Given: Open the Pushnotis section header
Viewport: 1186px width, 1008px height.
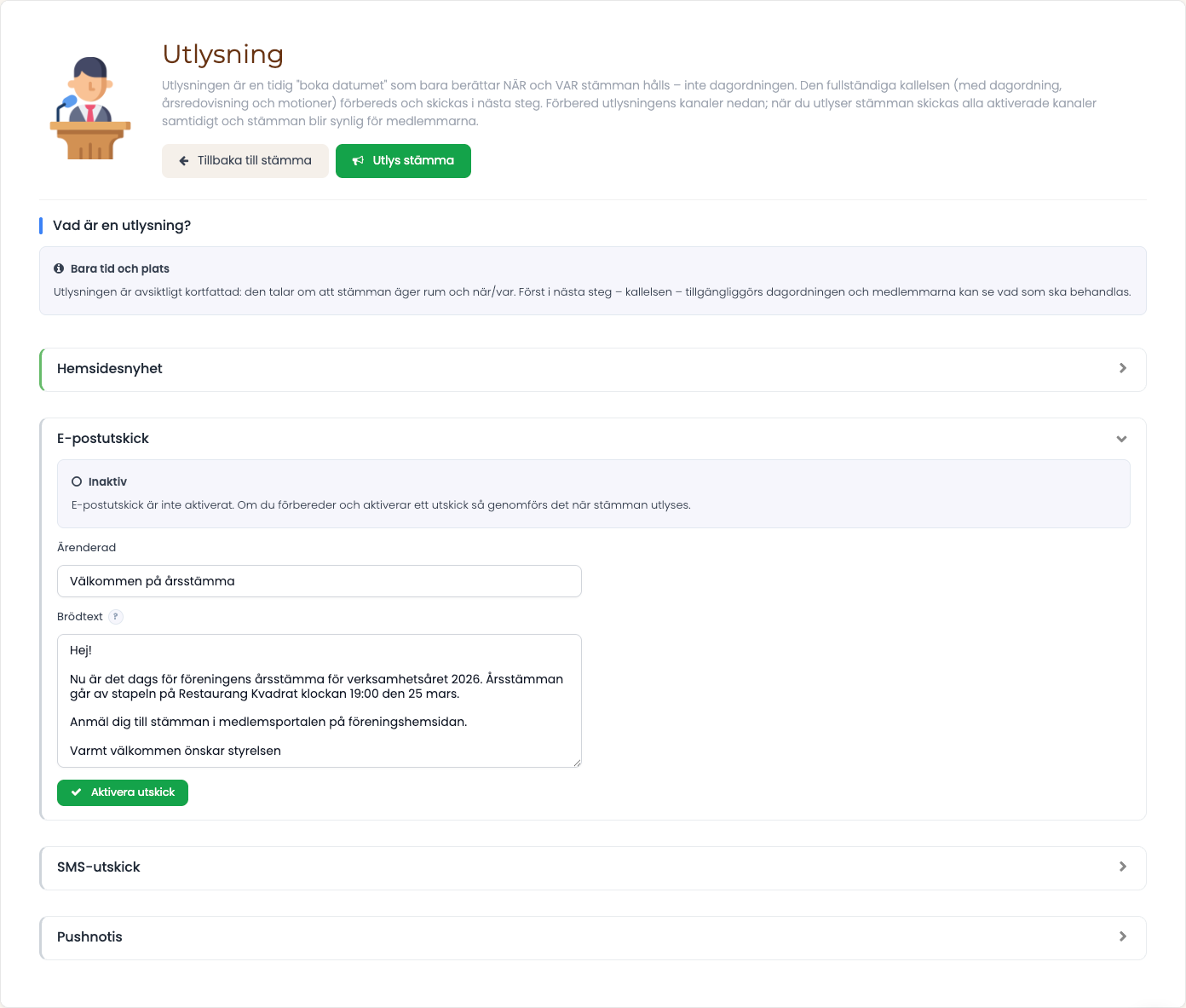Looking at the screenshot, I should click(x=593, y=937).
